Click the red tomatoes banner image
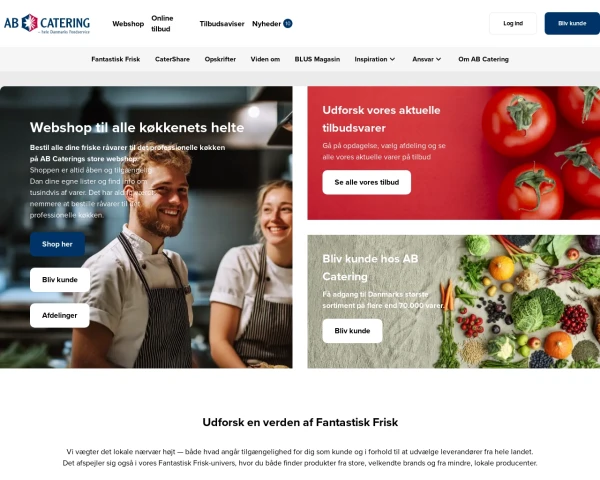Viewport: 600px width, 480px height. (536, 153)
